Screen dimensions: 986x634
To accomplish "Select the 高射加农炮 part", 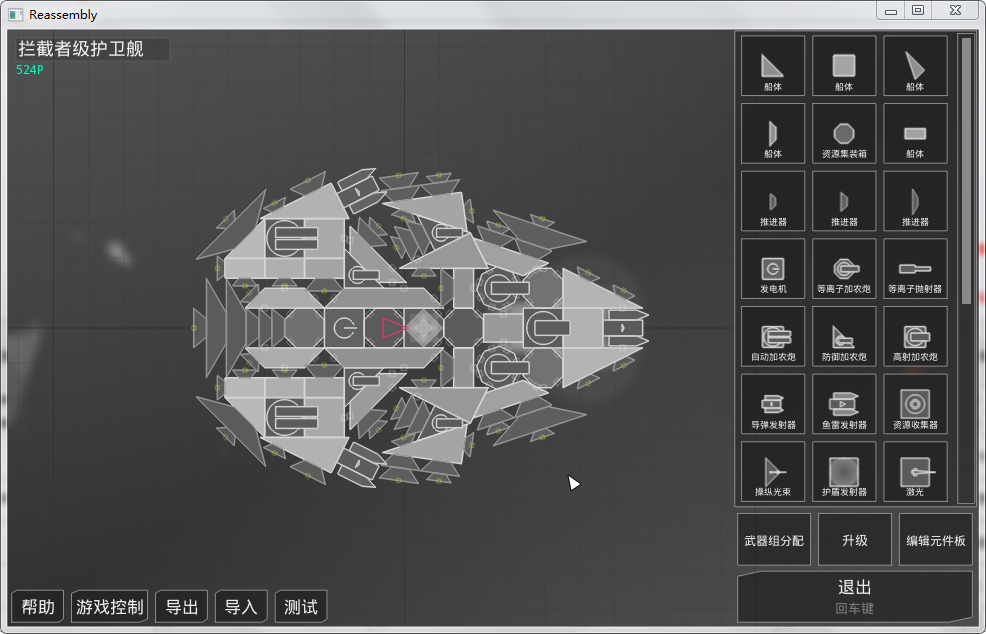I will [x=915, y=337].
